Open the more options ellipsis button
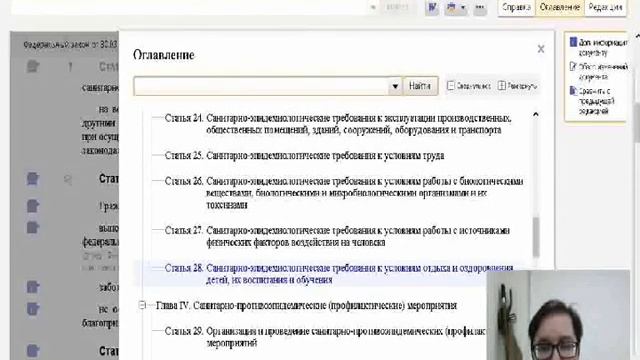 (x=480, y=8)
